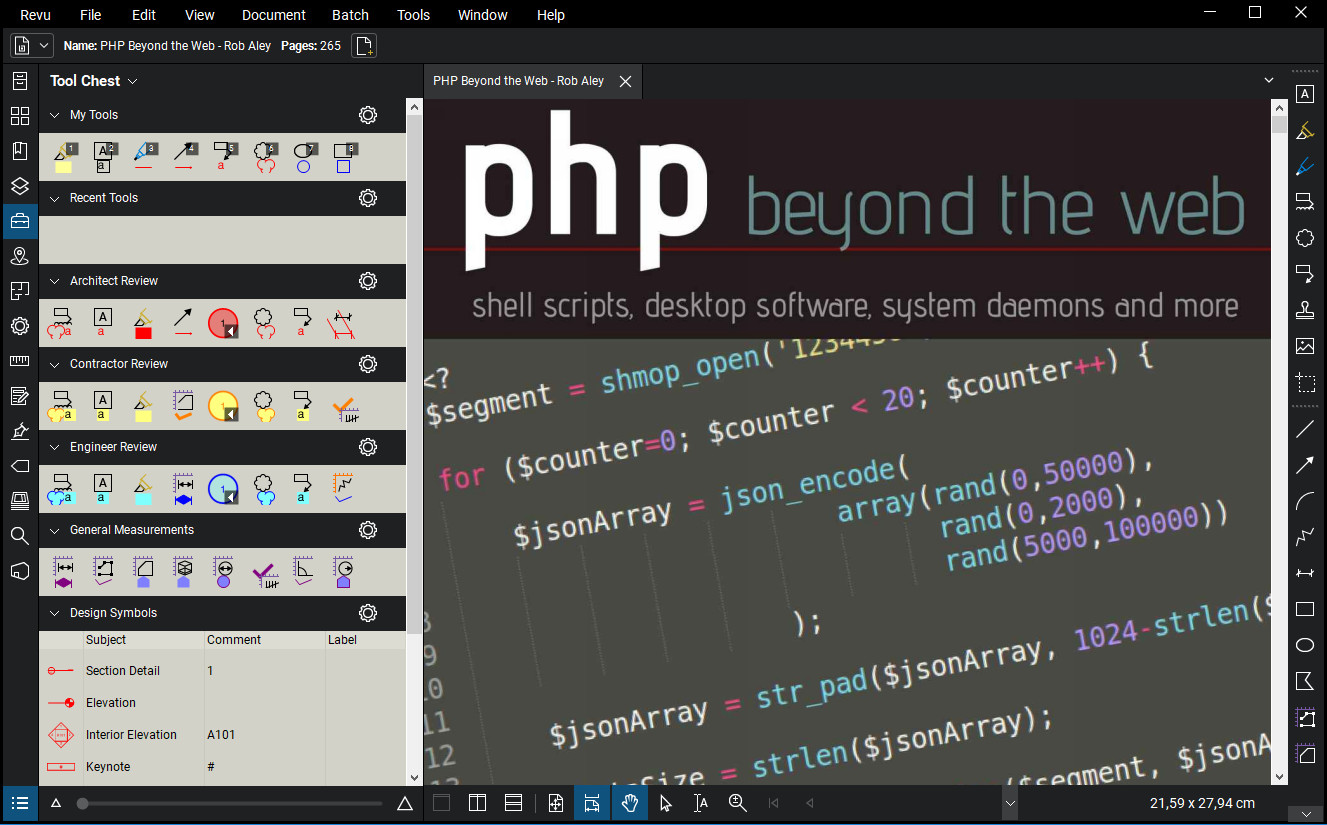Open the Revu menu

coord(35,15)
